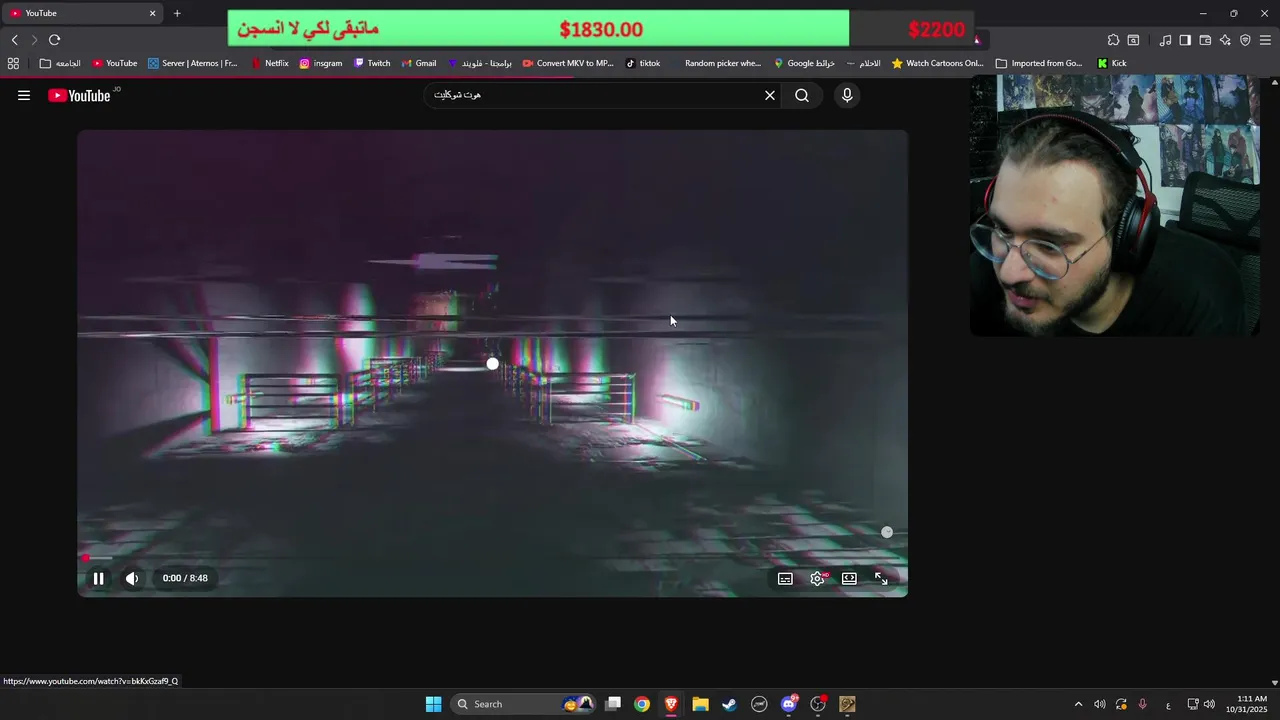The width and height of the screenshot is (1280, 720).
Task: Open File Explorer from the taskbar
Action: pos(700,704)
